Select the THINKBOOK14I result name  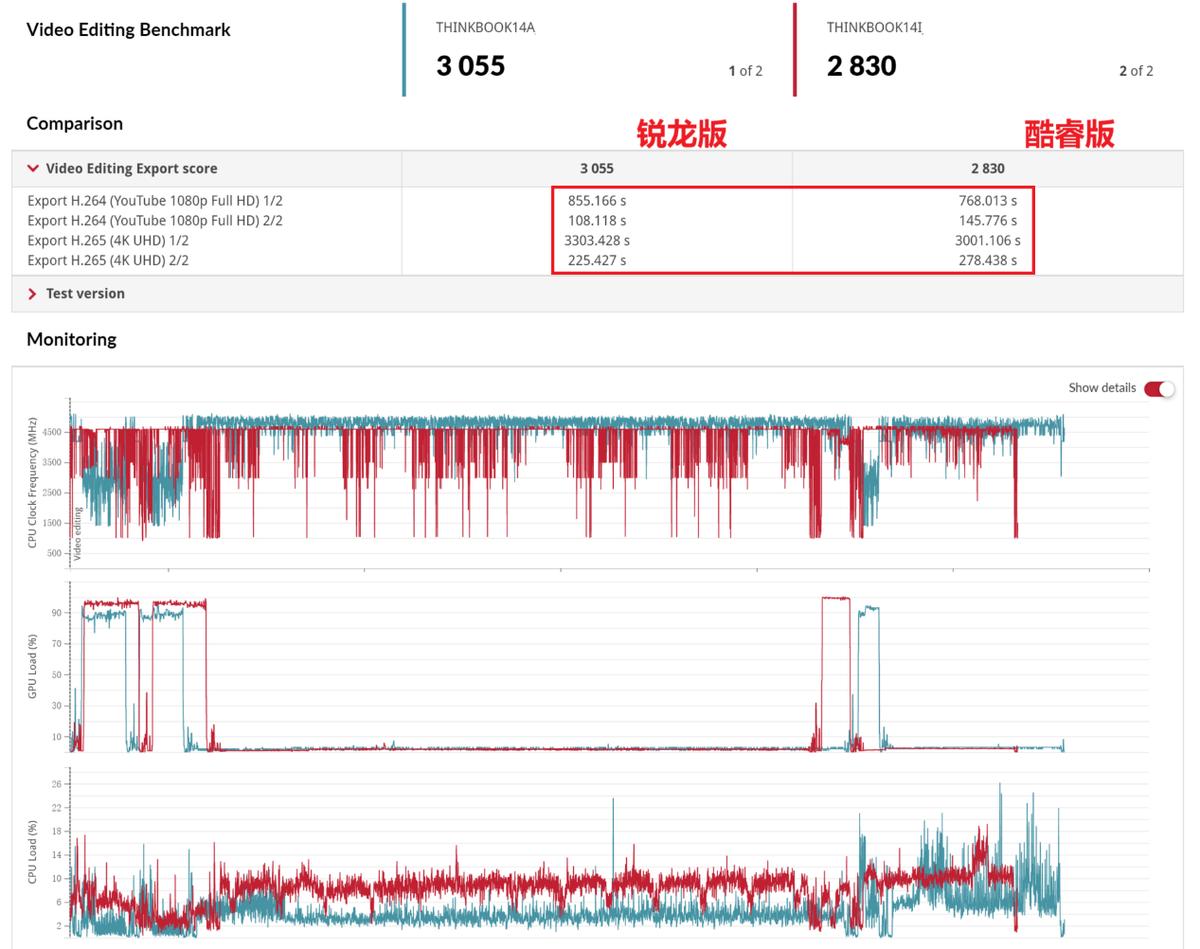[x=874, y=28]
